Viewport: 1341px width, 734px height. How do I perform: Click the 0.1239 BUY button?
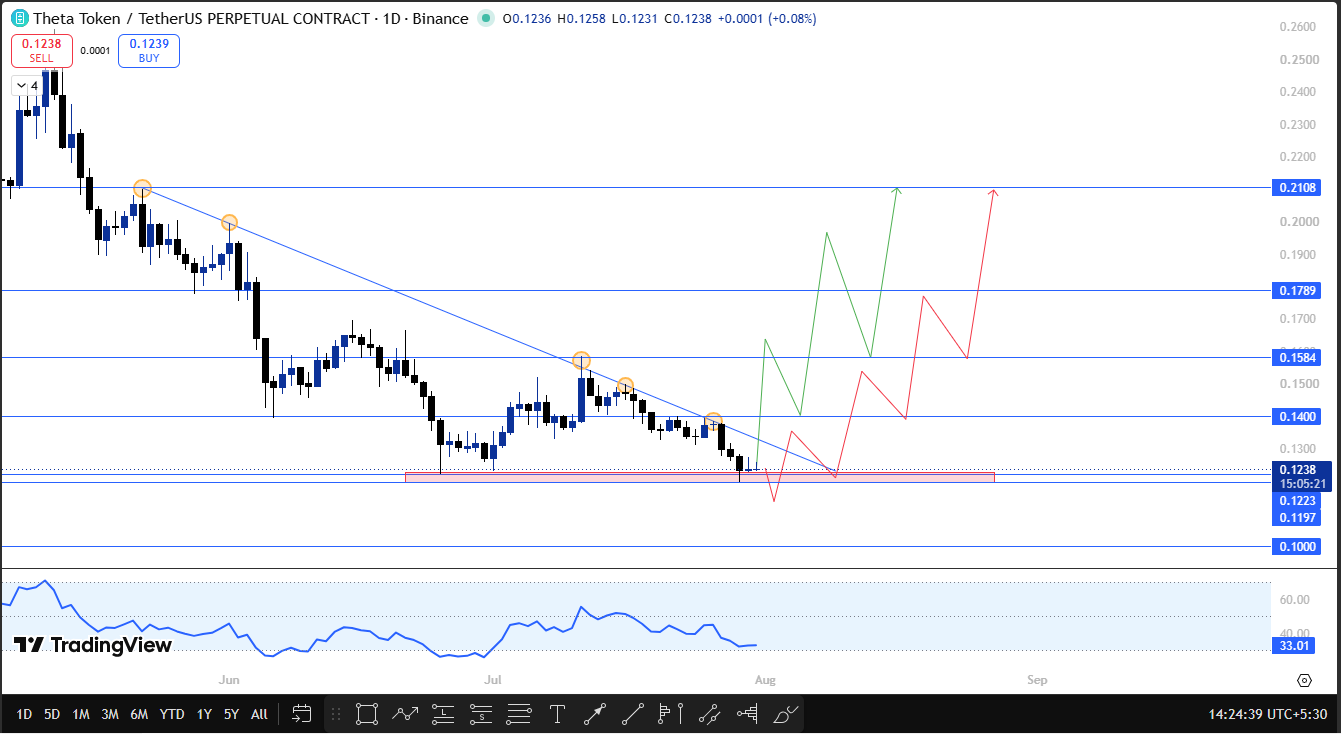point(149,51)
